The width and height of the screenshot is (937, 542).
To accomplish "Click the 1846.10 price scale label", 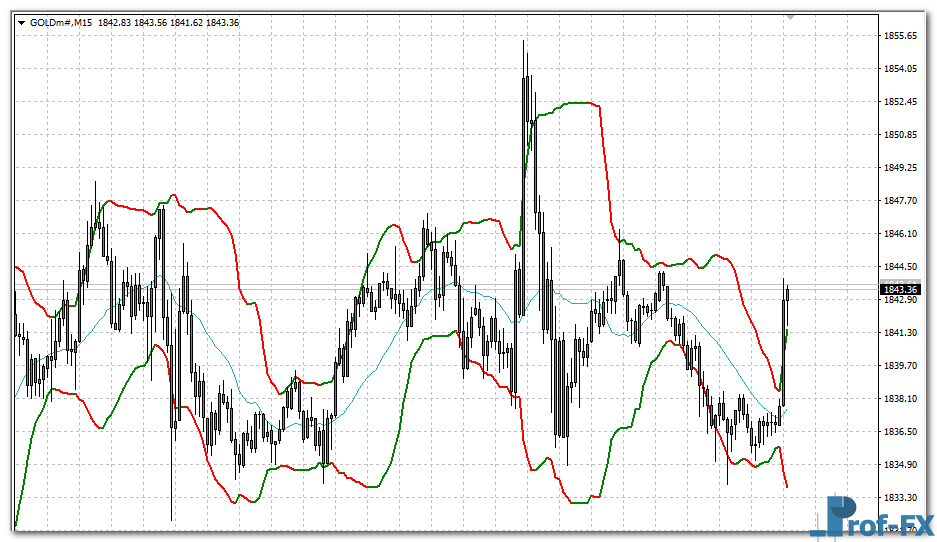I will coord(901,234).
